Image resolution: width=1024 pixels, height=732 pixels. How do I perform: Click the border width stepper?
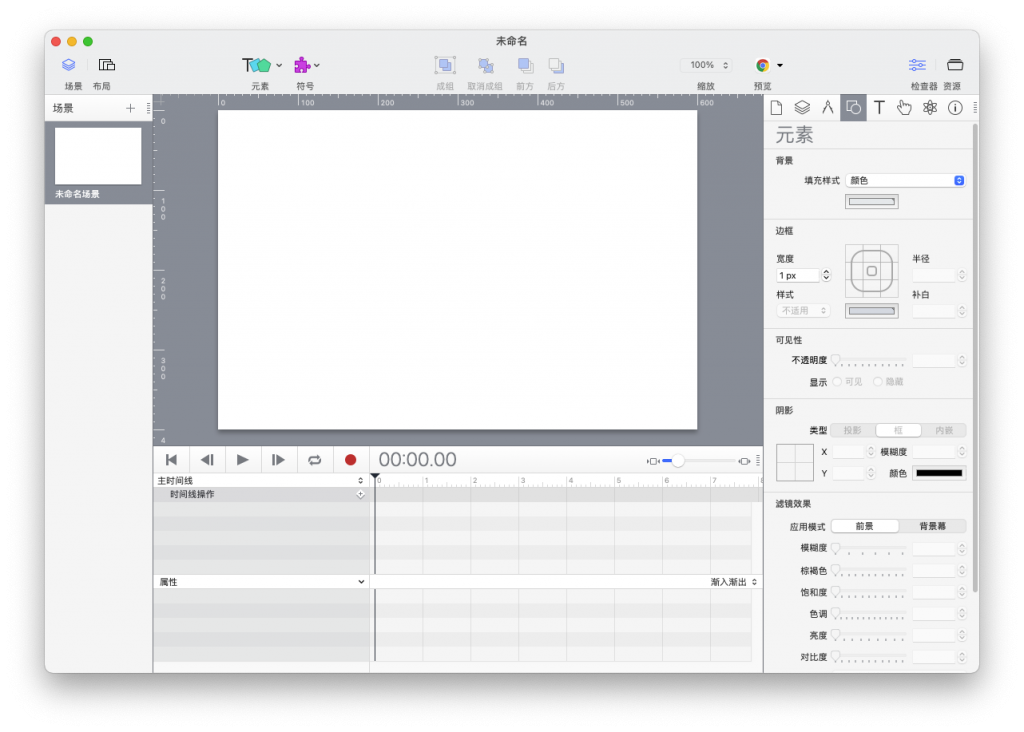pos(826,276)
